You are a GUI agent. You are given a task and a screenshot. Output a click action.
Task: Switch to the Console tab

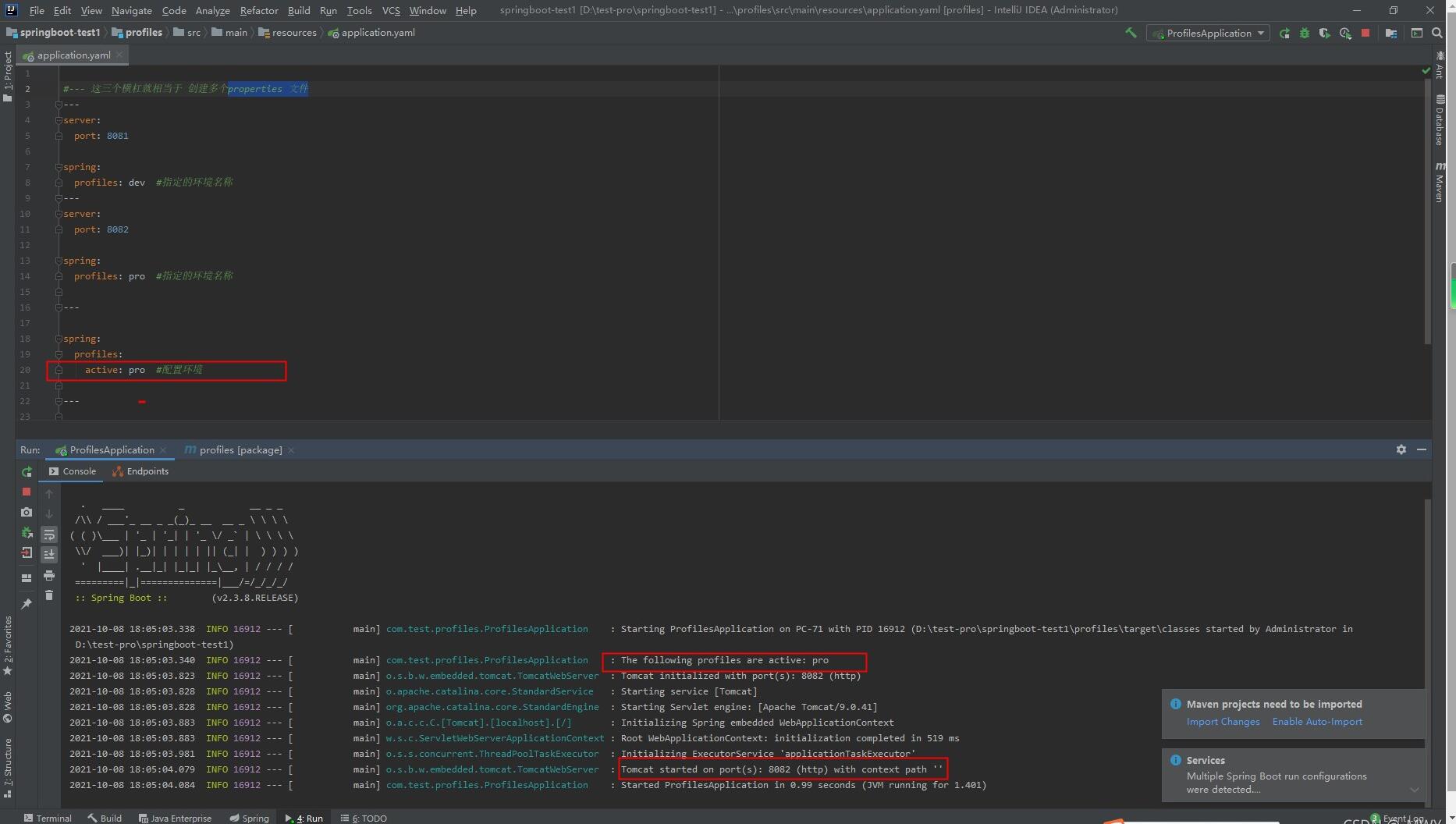(72, 471)
